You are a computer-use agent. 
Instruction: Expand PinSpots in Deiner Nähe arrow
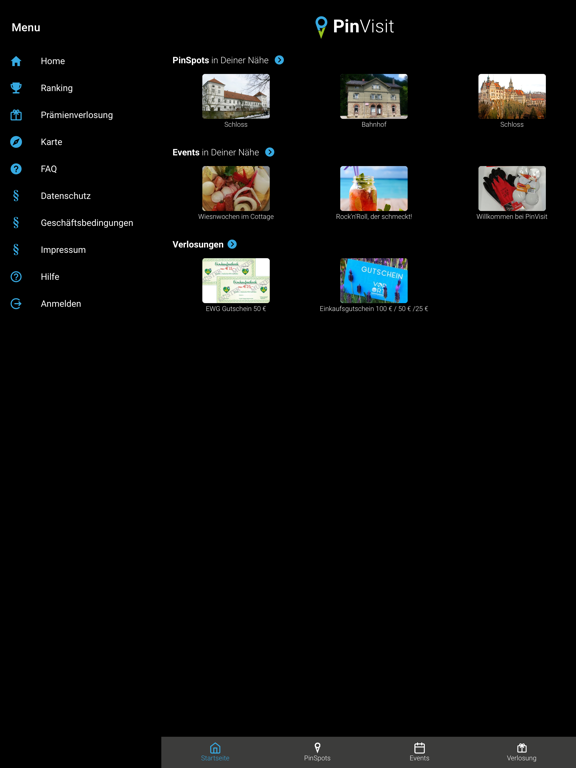[x=279, y=60]
